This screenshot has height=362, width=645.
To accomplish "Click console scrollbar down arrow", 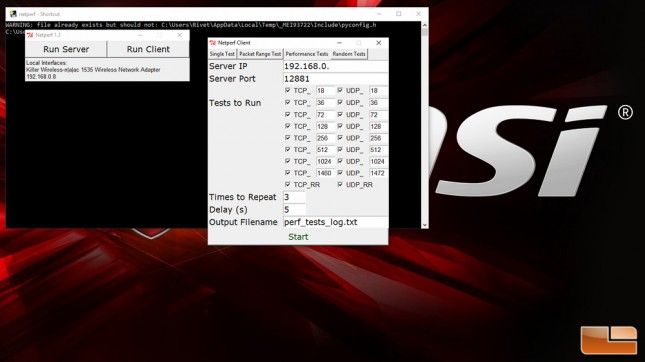I will pyautogui.click(x=425, y=225).
